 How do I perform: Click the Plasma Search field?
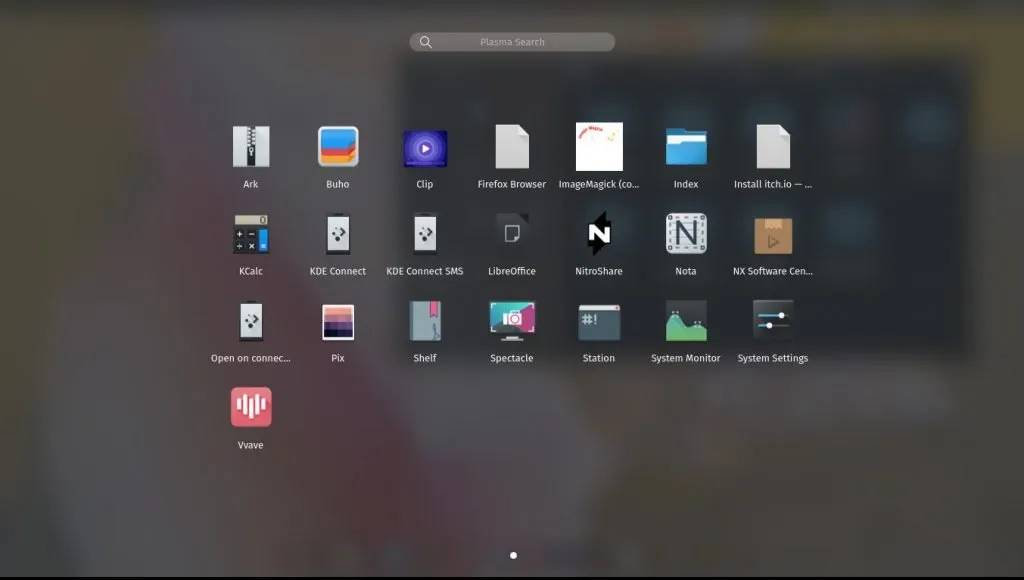click(511, 41)
